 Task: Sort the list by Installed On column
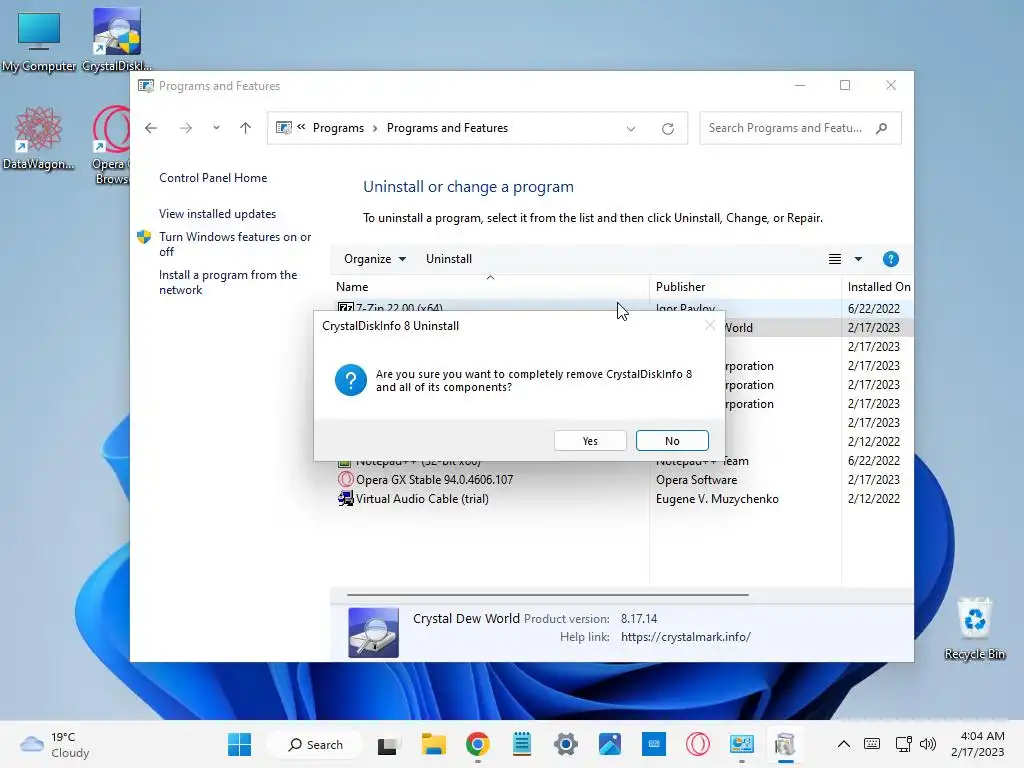(878, 287)
